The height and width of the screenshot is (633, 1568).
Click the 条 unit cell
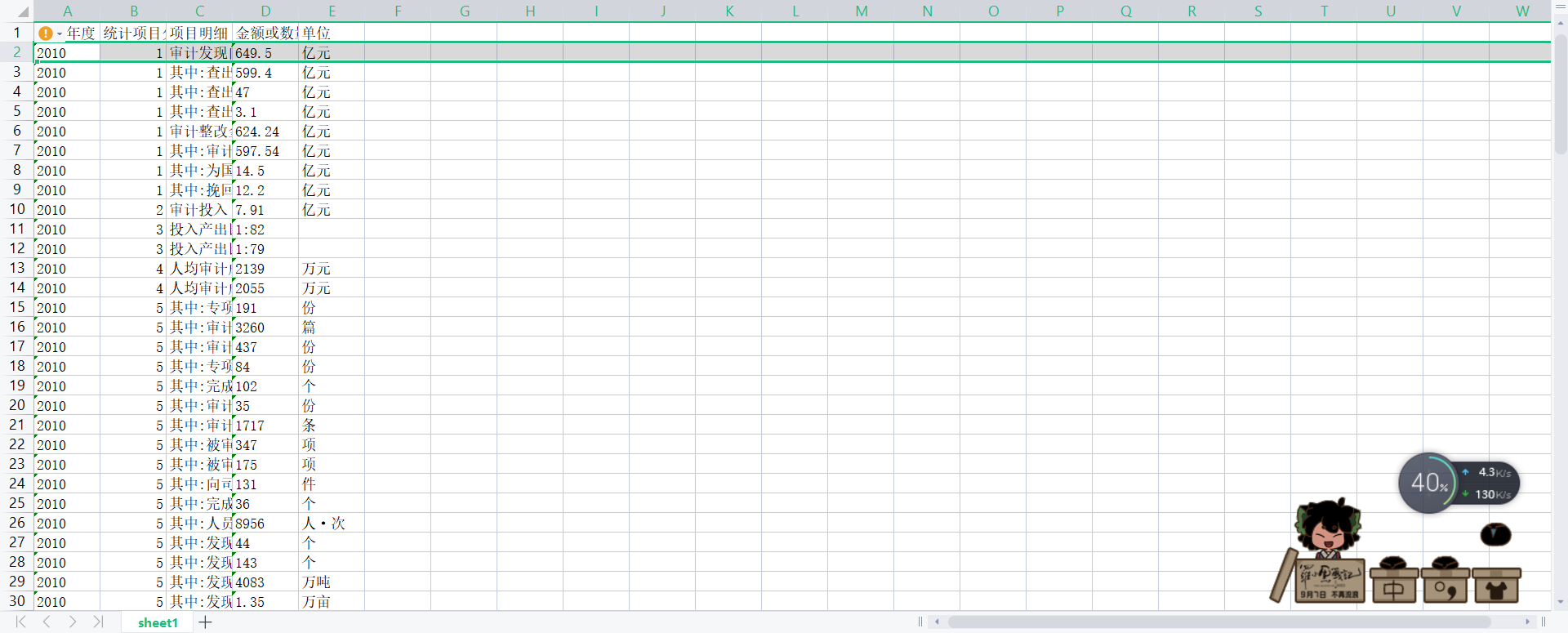(332, 425)
